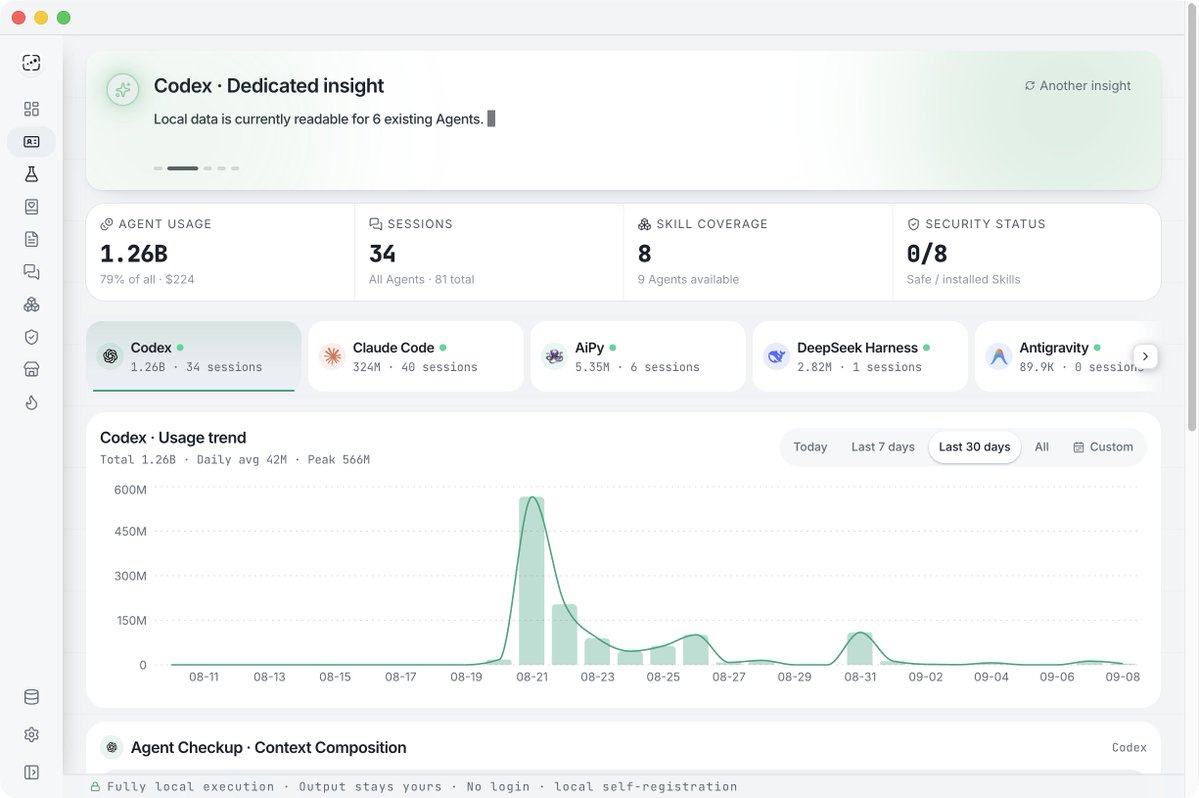The height and width of the screenshot is (798, 1199).
Task: Select the Codex agent card
Action: pyautogui.click(x=193, y=356)
